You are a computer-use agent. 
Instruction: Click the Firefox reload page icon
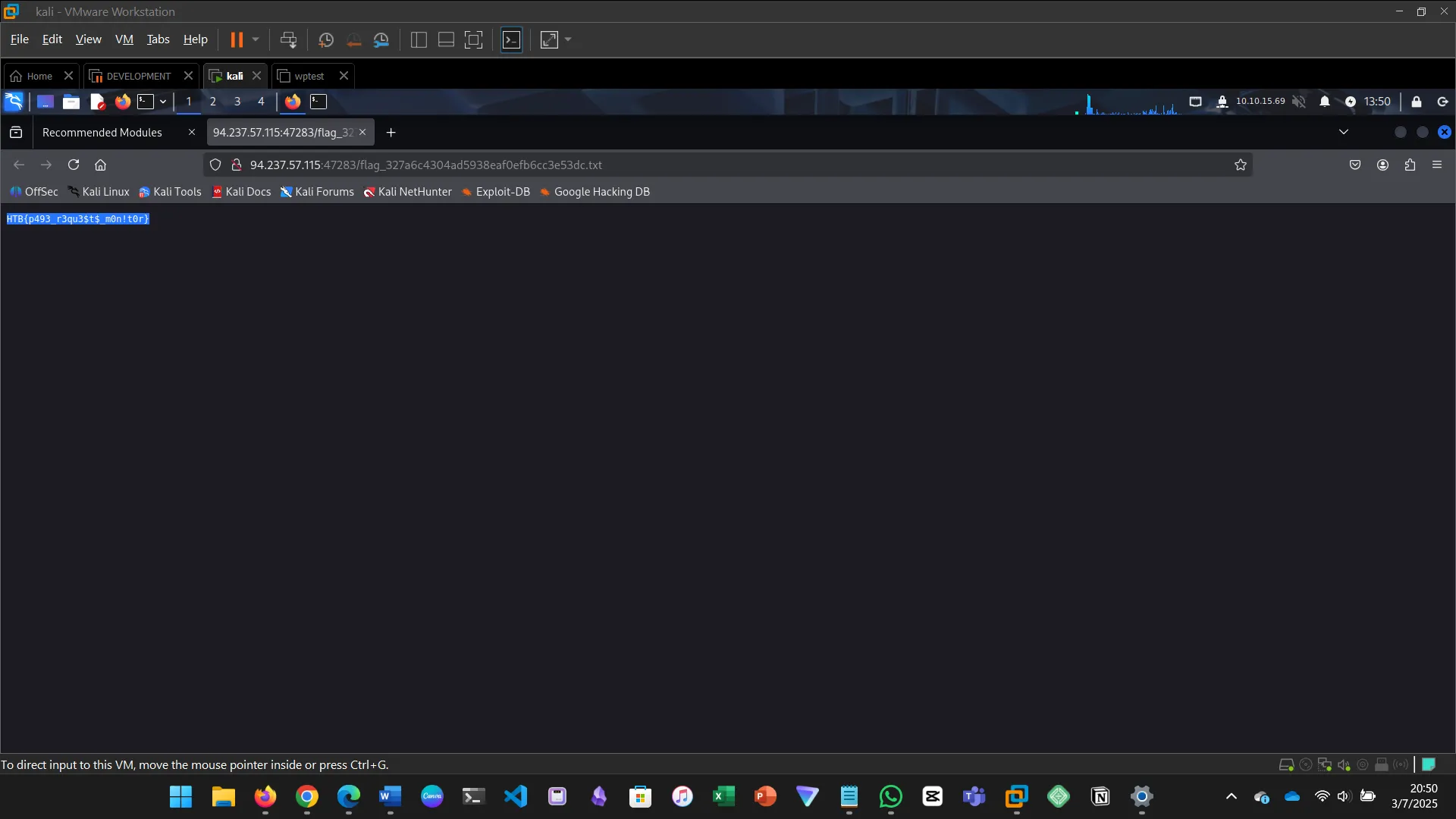pos(74,165)
